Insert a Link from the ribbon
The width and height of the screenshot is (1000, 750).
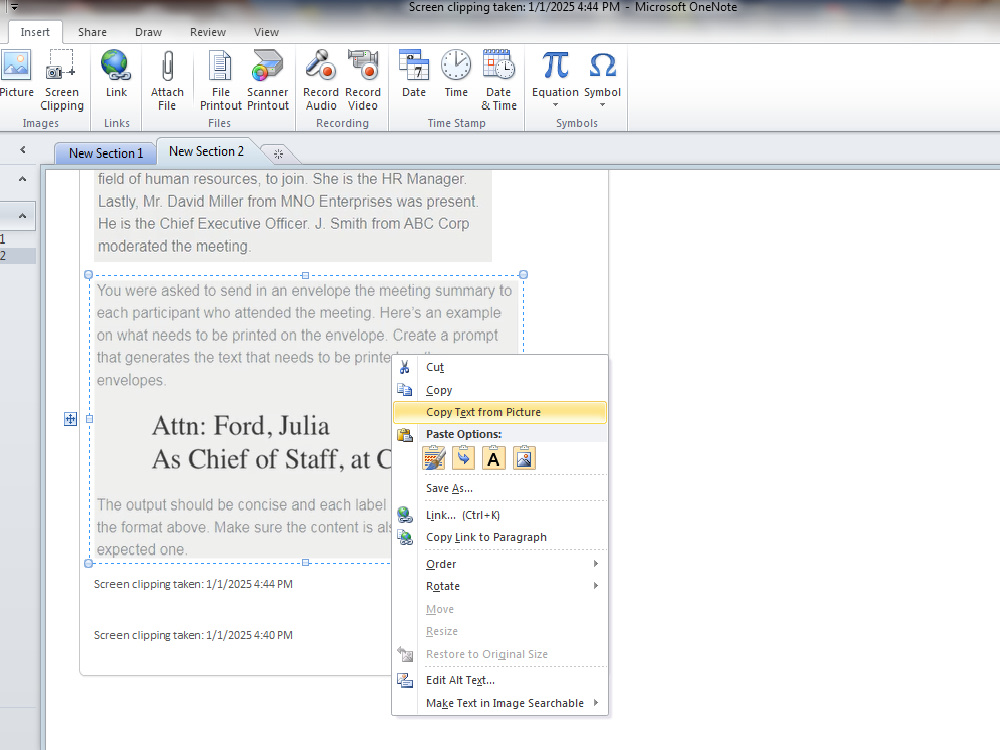[116, 74]
